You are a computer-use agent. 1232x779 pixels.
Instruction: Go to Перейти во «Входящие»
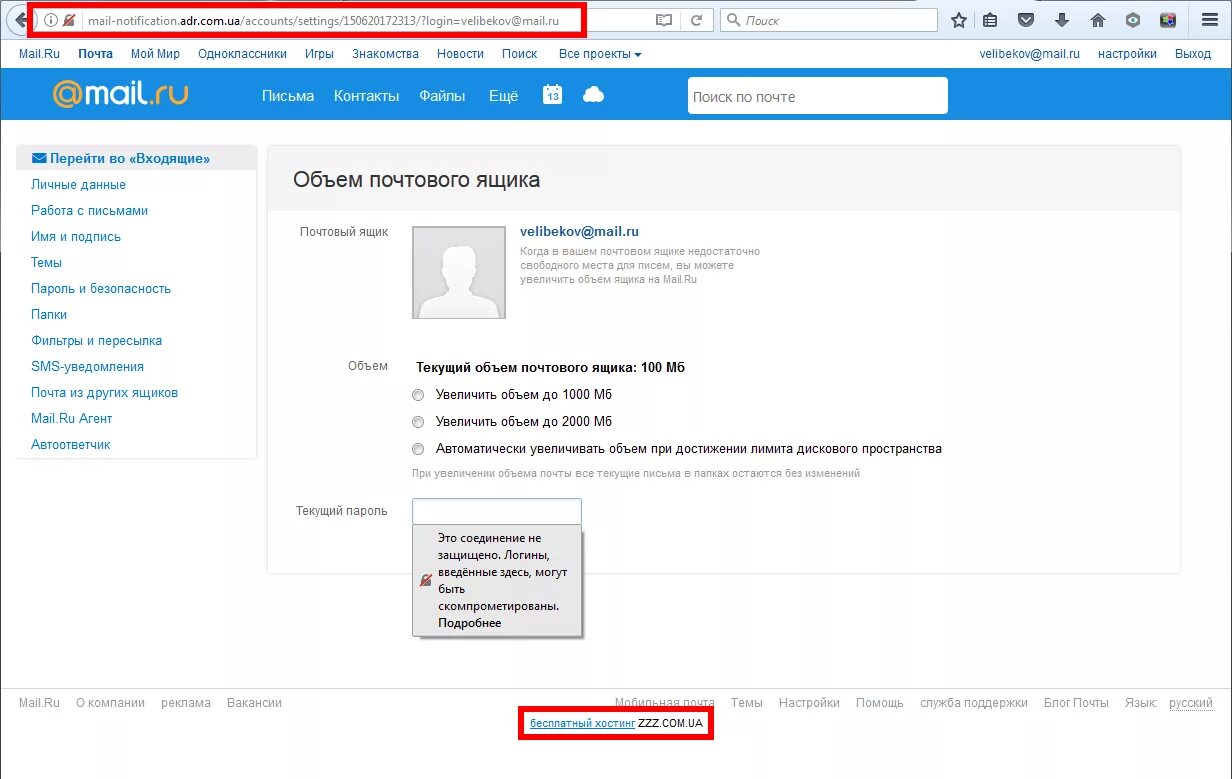(x=121, y=158)
